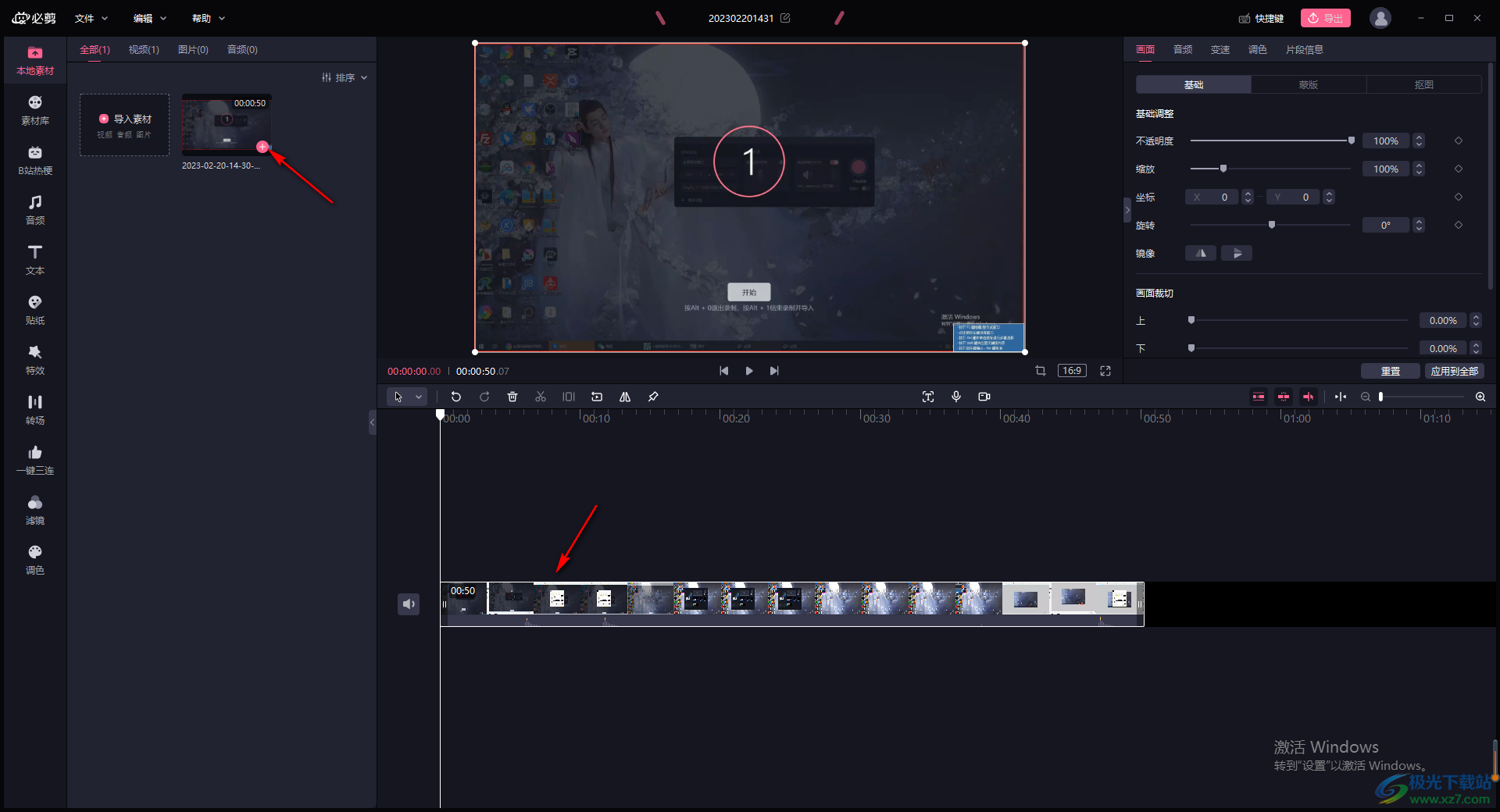Open the color grading sidebar panel
Screen dimensions: 1500x812
pyautogui.click(x=35, y=561)
